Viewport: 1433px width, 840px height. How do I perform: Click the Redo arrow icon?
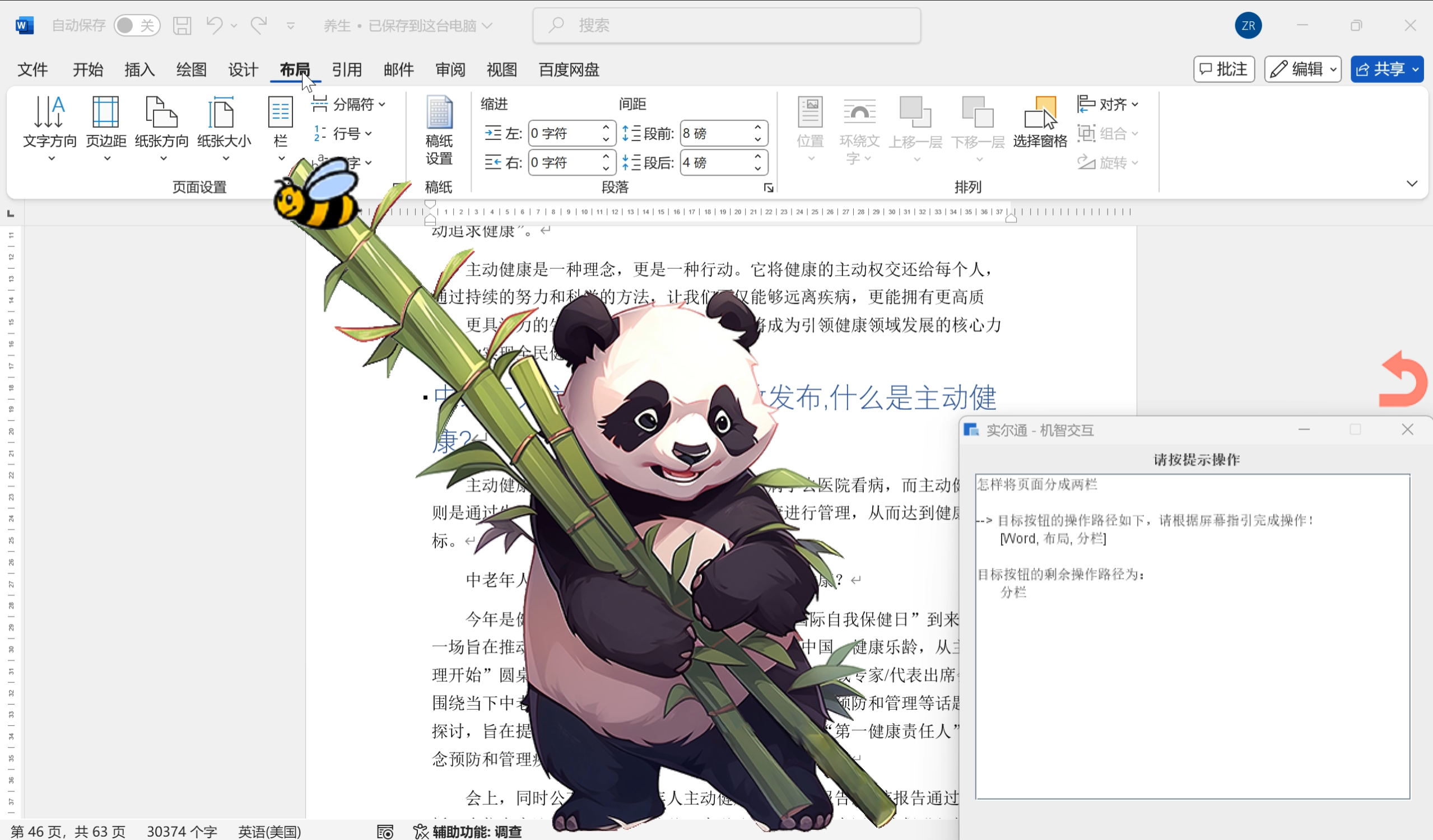(x=259, y=25)
